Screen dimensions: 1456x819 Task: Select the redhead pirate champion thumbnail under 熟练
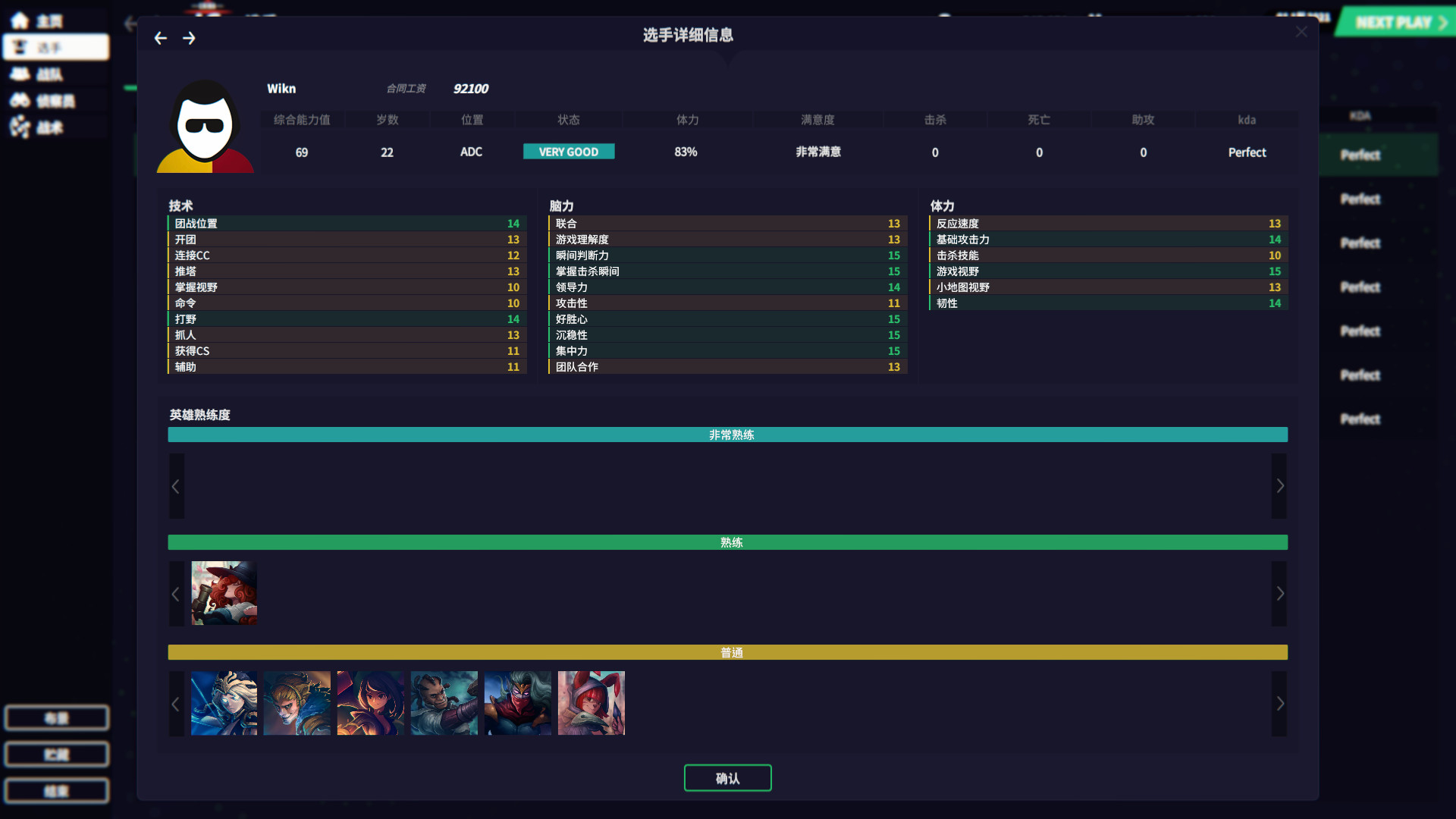(x=224, y=593)
